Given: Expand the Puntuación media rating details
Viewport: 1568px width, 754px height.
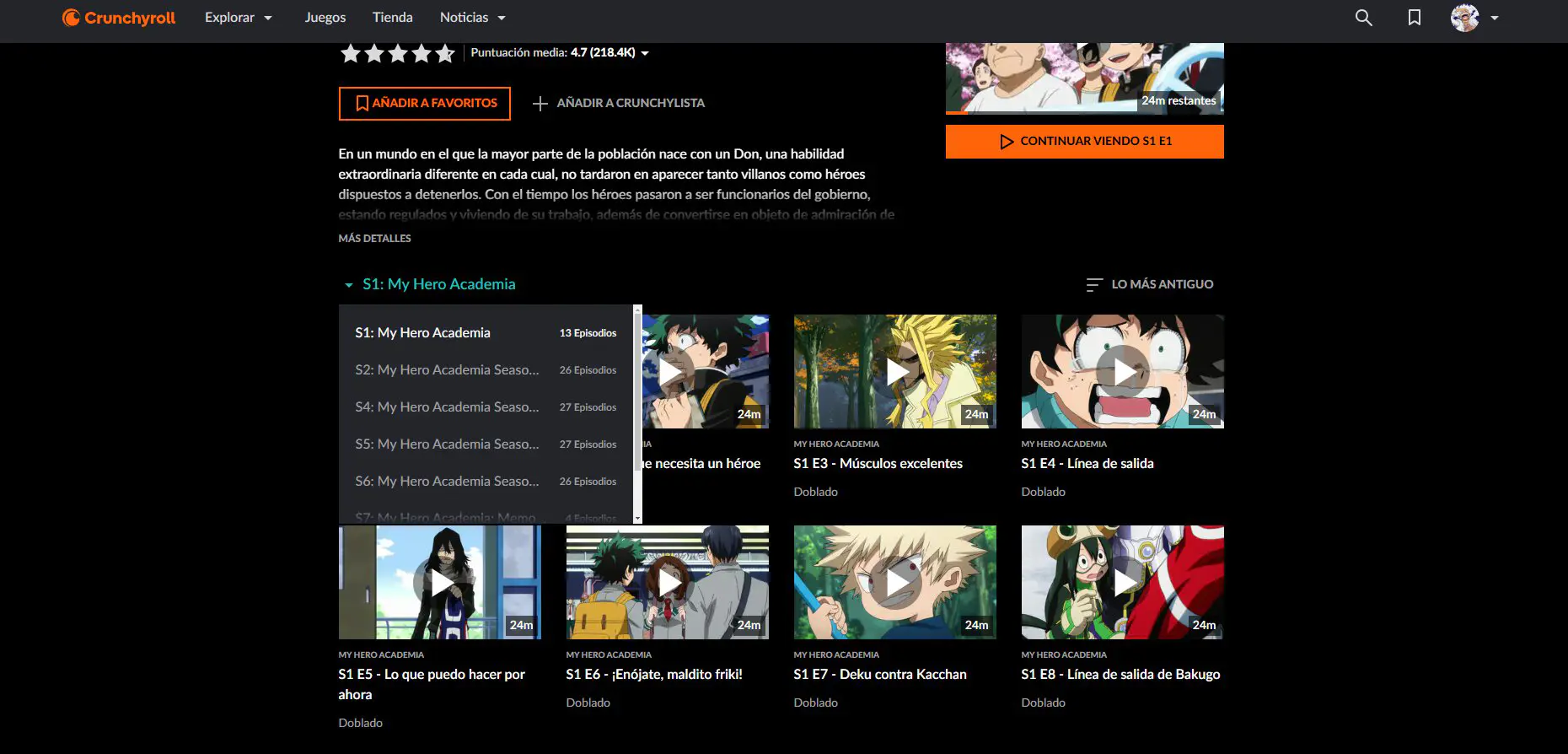Looking at the screenshot, I should 560,52.
